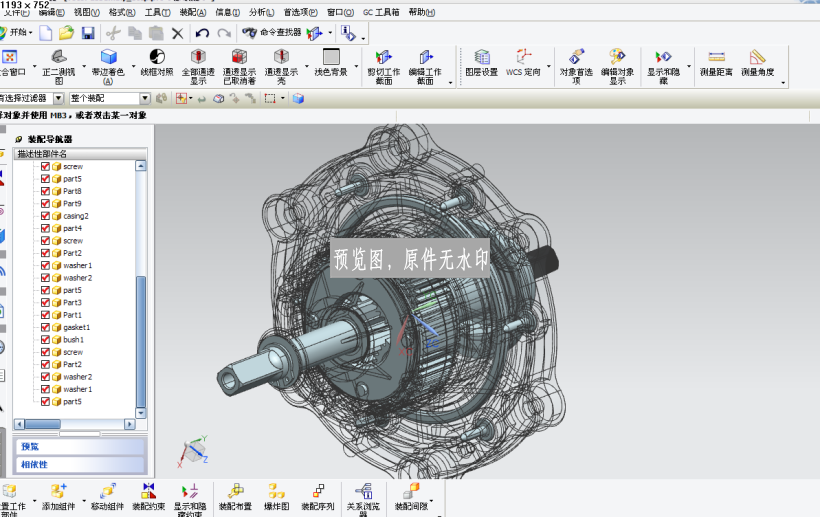Open the 图层设置 layer settings icon
This screenshot has width=820, height=517.
[x=482, y=63]
